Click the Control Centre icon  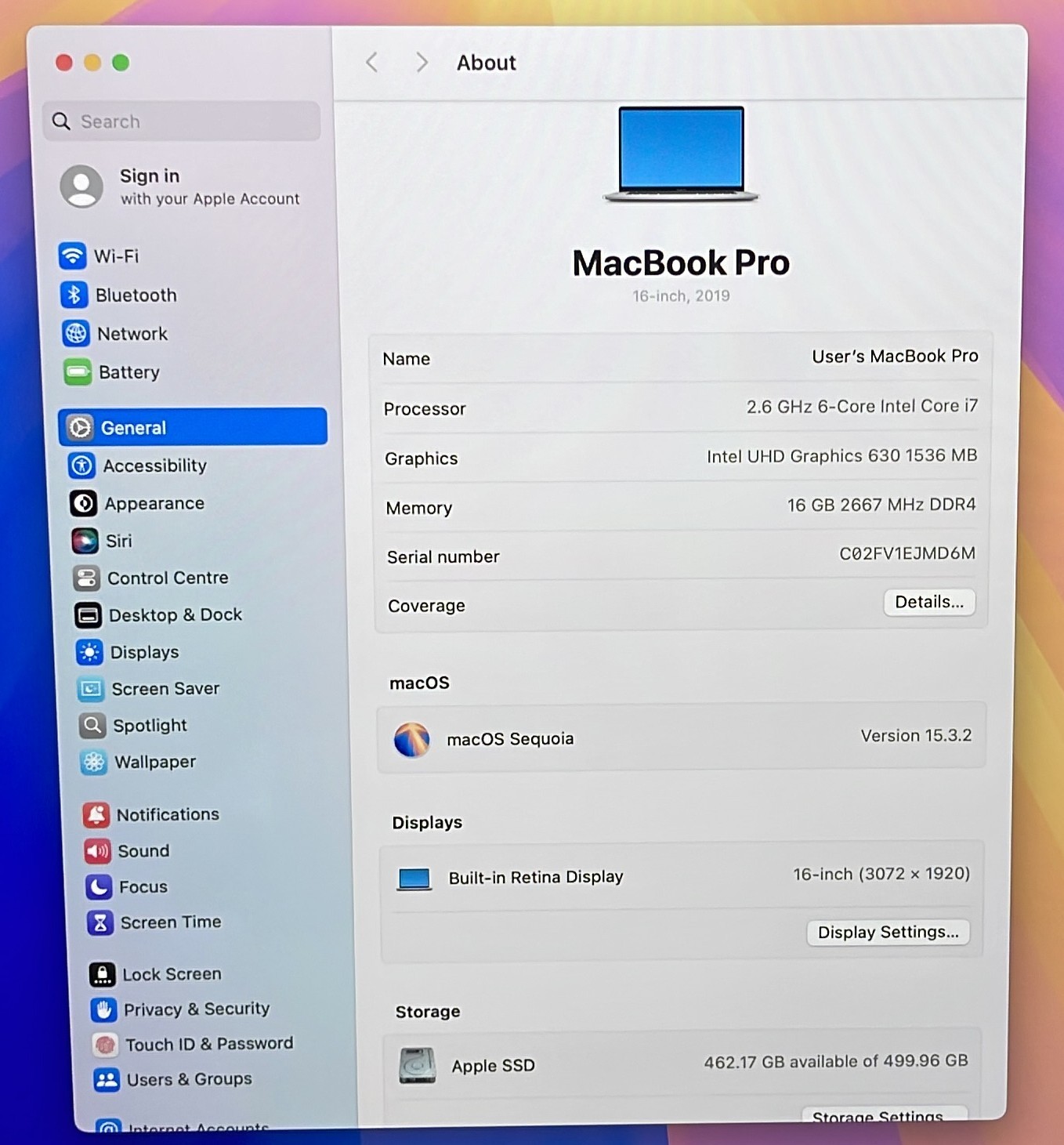pos(86,578)
